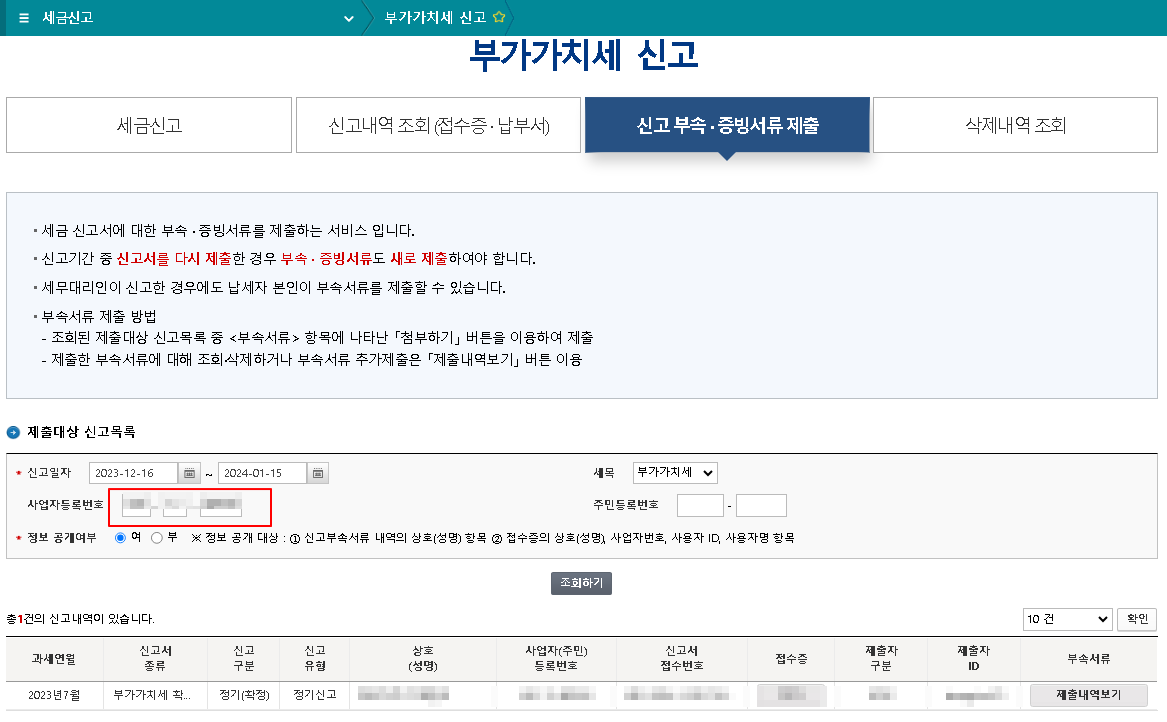
Task: Click the 2023년7월 cell in the table
Action: click(54, 695)
